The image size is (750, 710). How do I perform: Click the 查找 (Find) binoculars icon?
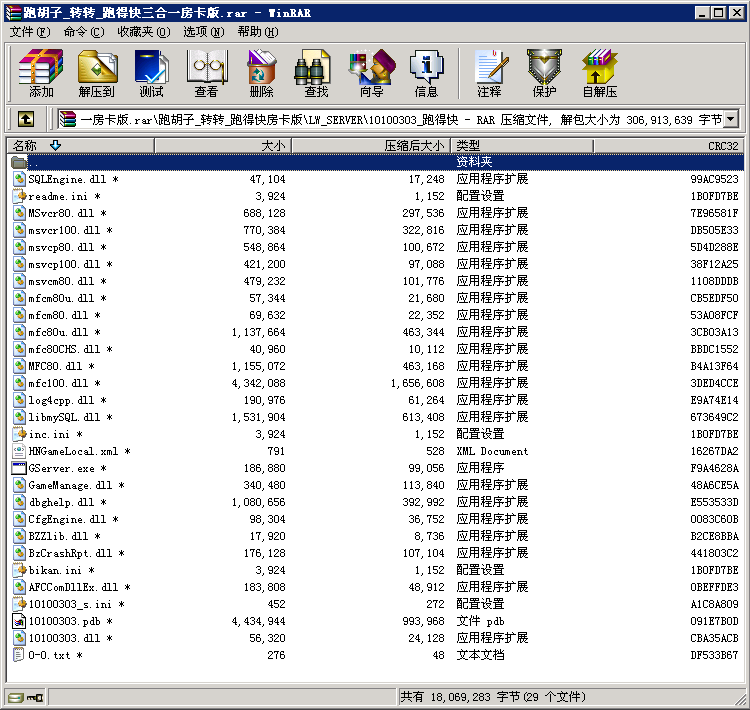316,73
